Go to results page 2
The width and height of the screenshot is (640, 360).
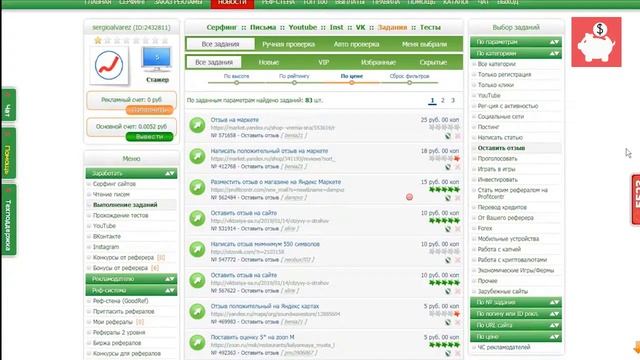coord(442,100)
